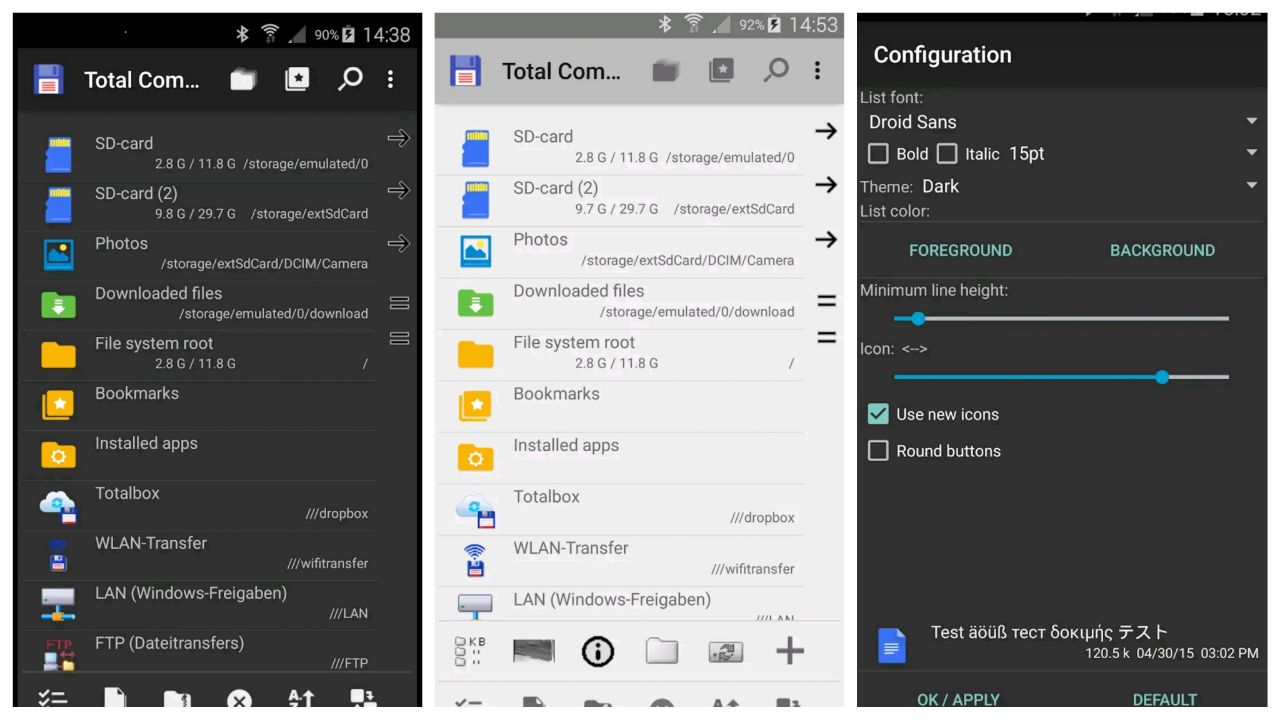Viewport: 1280px width, 719px height.
Task: Tap the picture thumbnail button, light-theme bar
Action: [534, 652]
